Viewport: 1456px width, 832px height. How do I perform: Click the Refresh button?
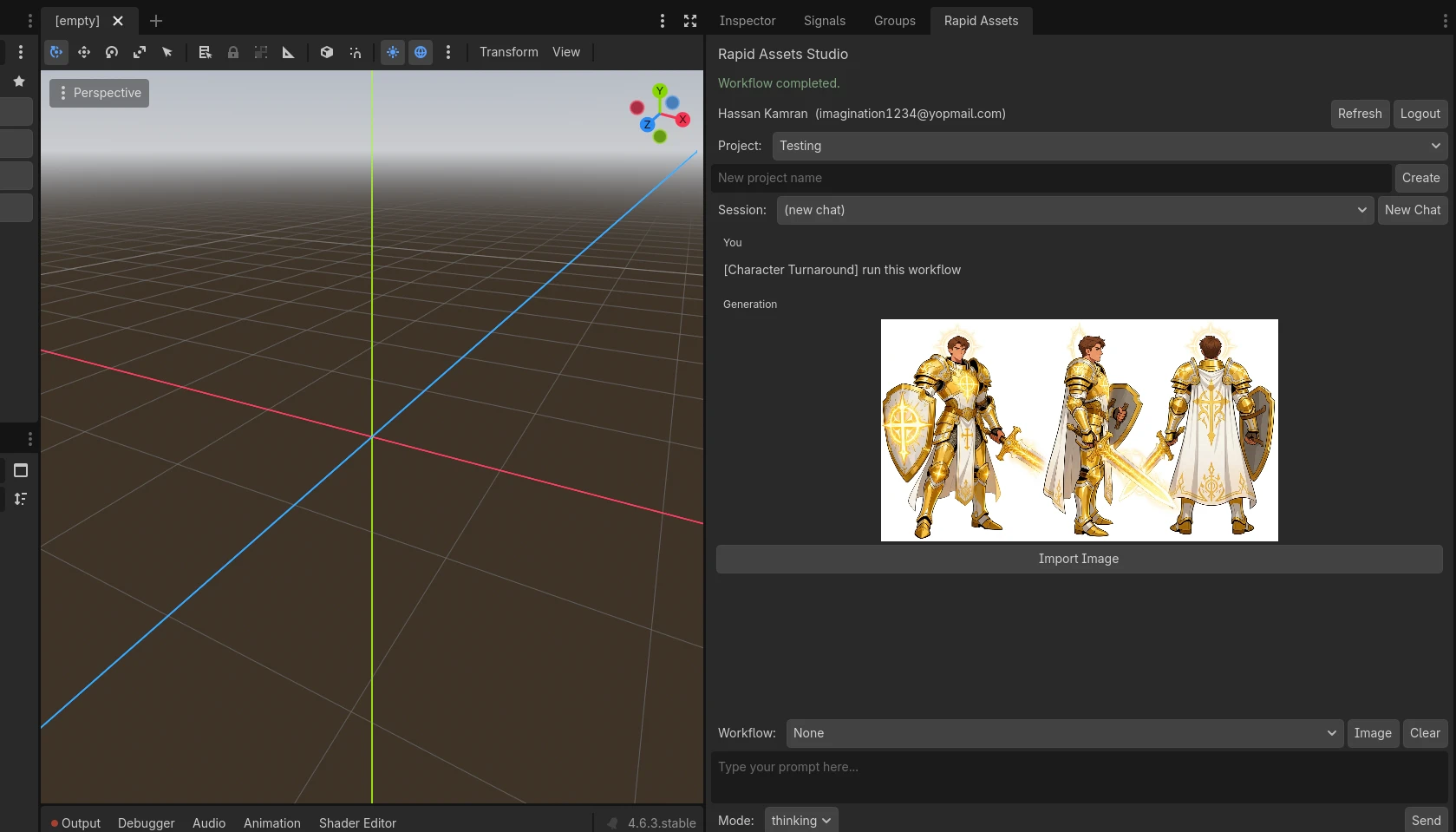1360,114
